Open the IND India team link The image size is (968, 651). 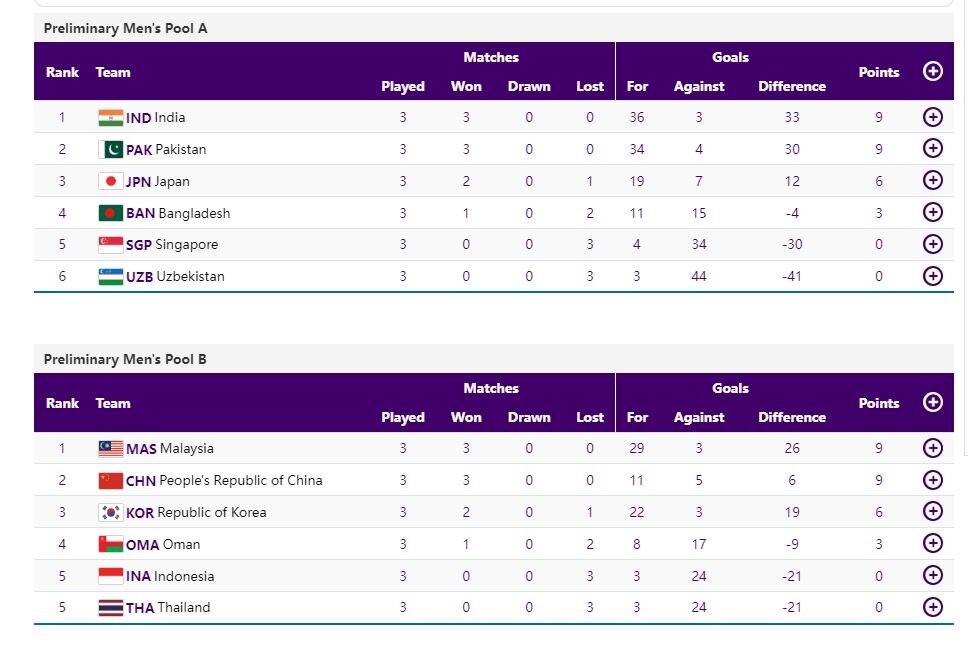156,118
